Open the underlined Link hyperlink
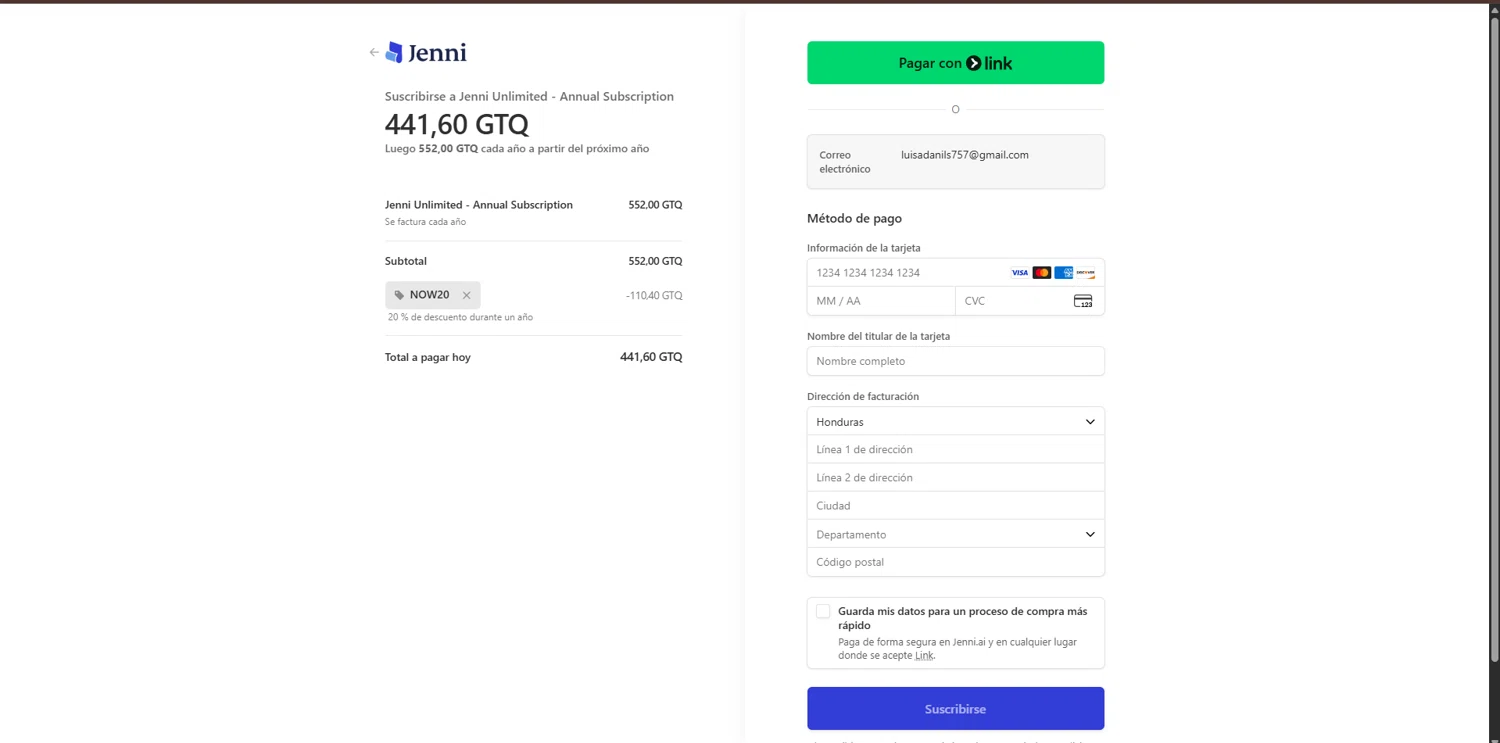 pyautogui.click(x=924, y=655)
